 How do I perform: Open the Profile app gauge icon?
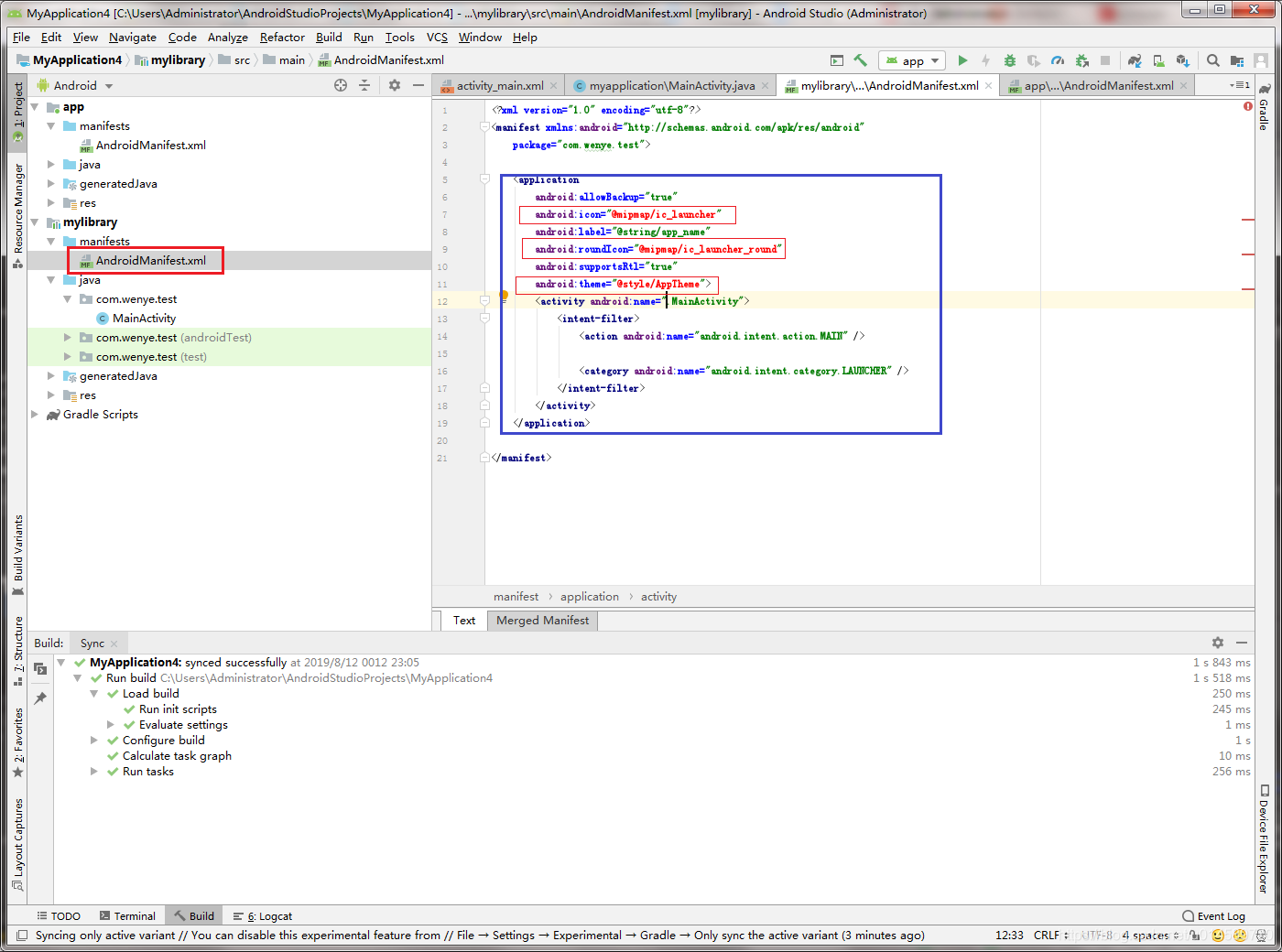[x=1058, y=60]
